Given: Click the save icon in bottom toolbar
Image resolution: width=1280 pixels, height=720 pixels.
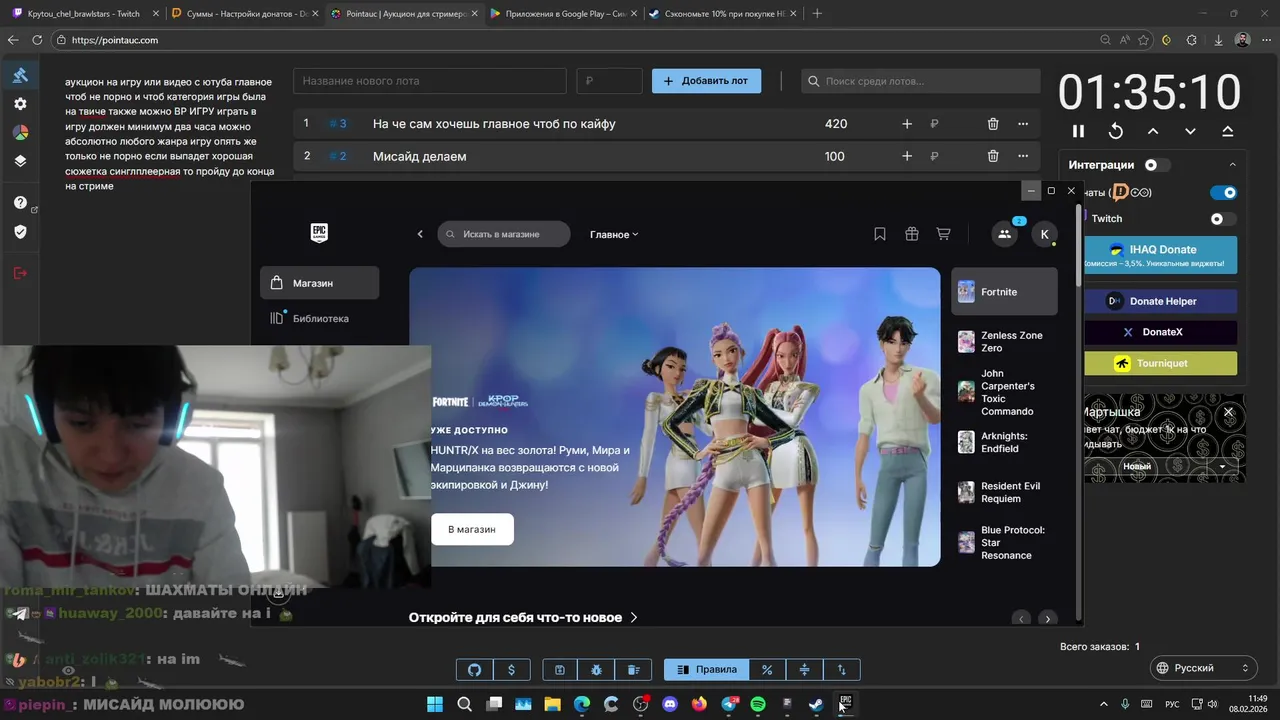Looking at the screenshot, I should 560,670.
